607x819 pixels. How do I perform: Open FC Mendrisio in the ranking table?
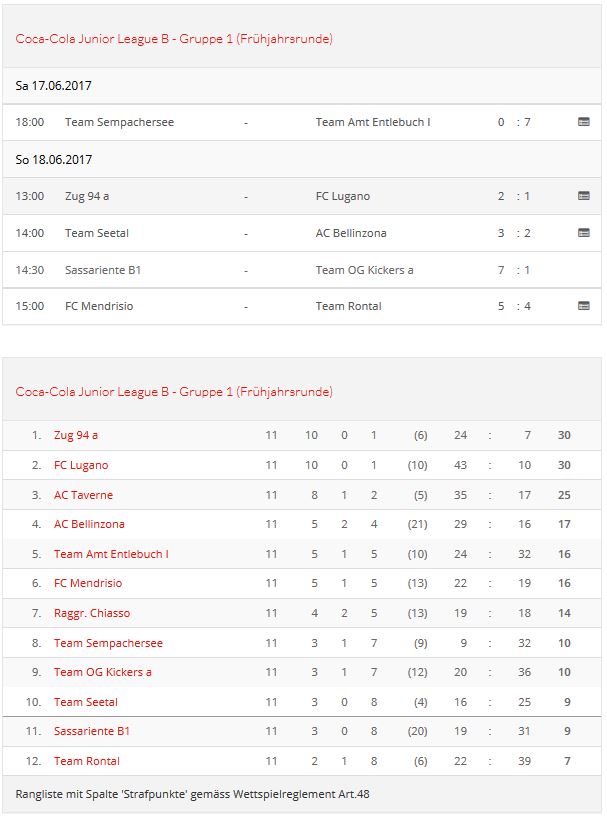(87, 583)
